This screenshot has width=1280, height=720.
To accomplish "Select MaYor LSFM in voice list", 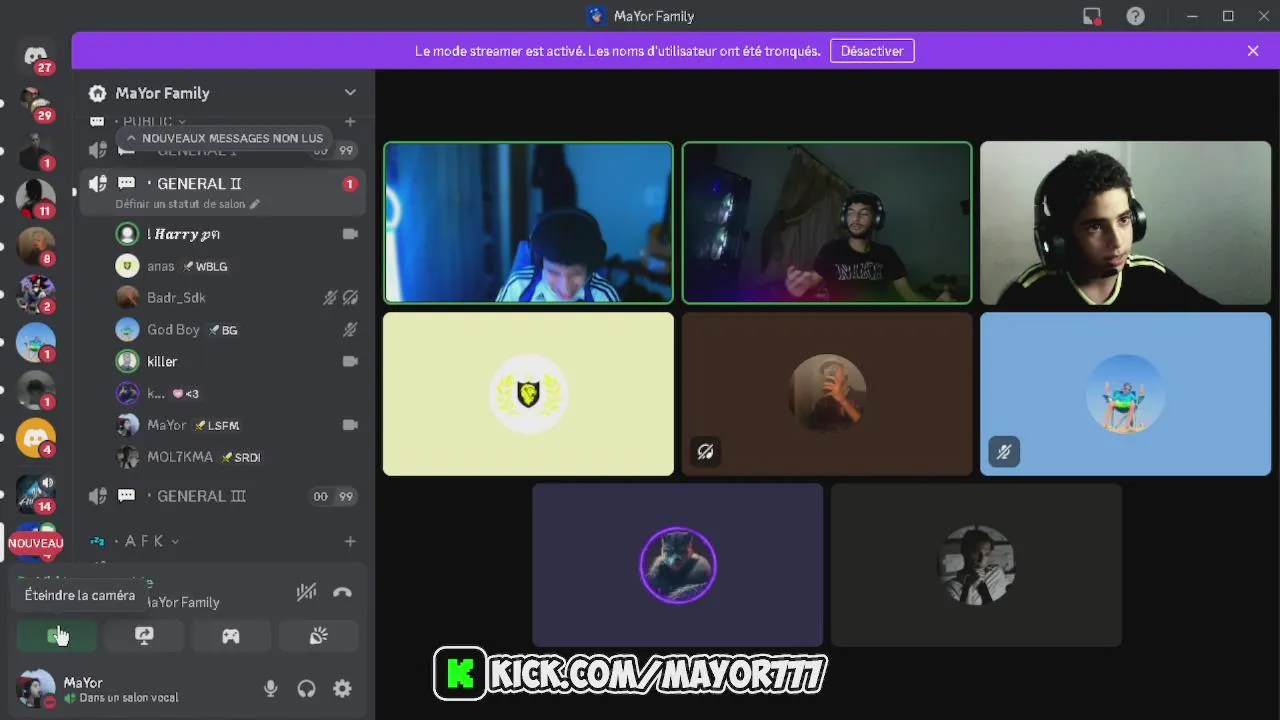I will pyautogui.click(x=236, y=425).
